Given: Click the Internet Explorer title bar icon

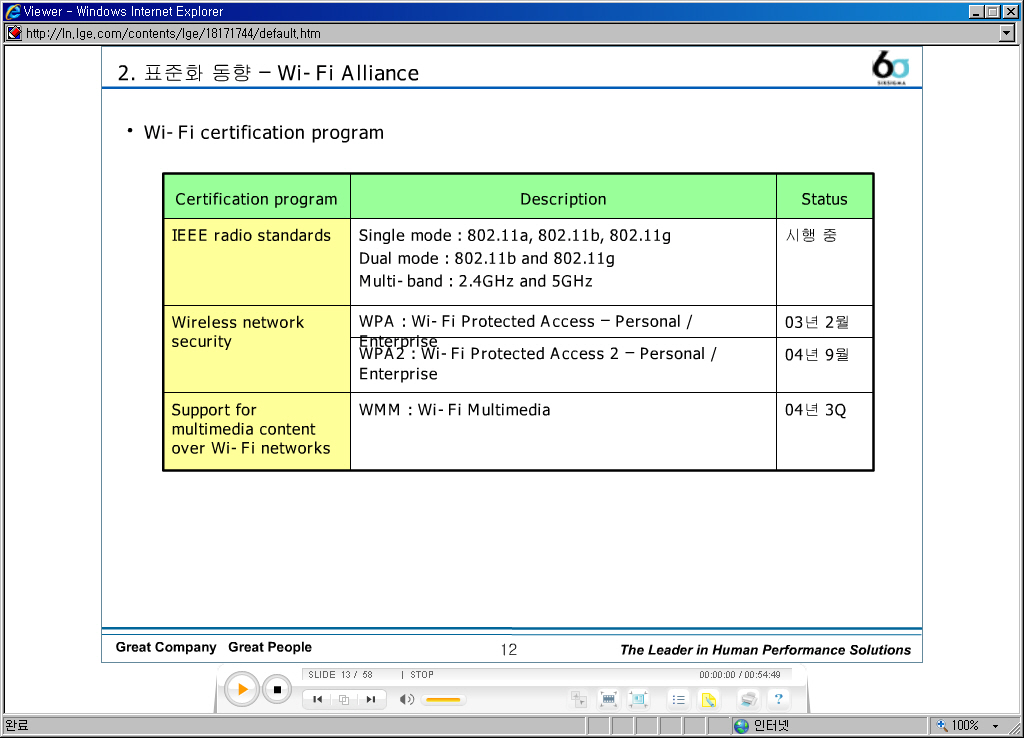Looking at the screenshot, I should pos(12,11).
